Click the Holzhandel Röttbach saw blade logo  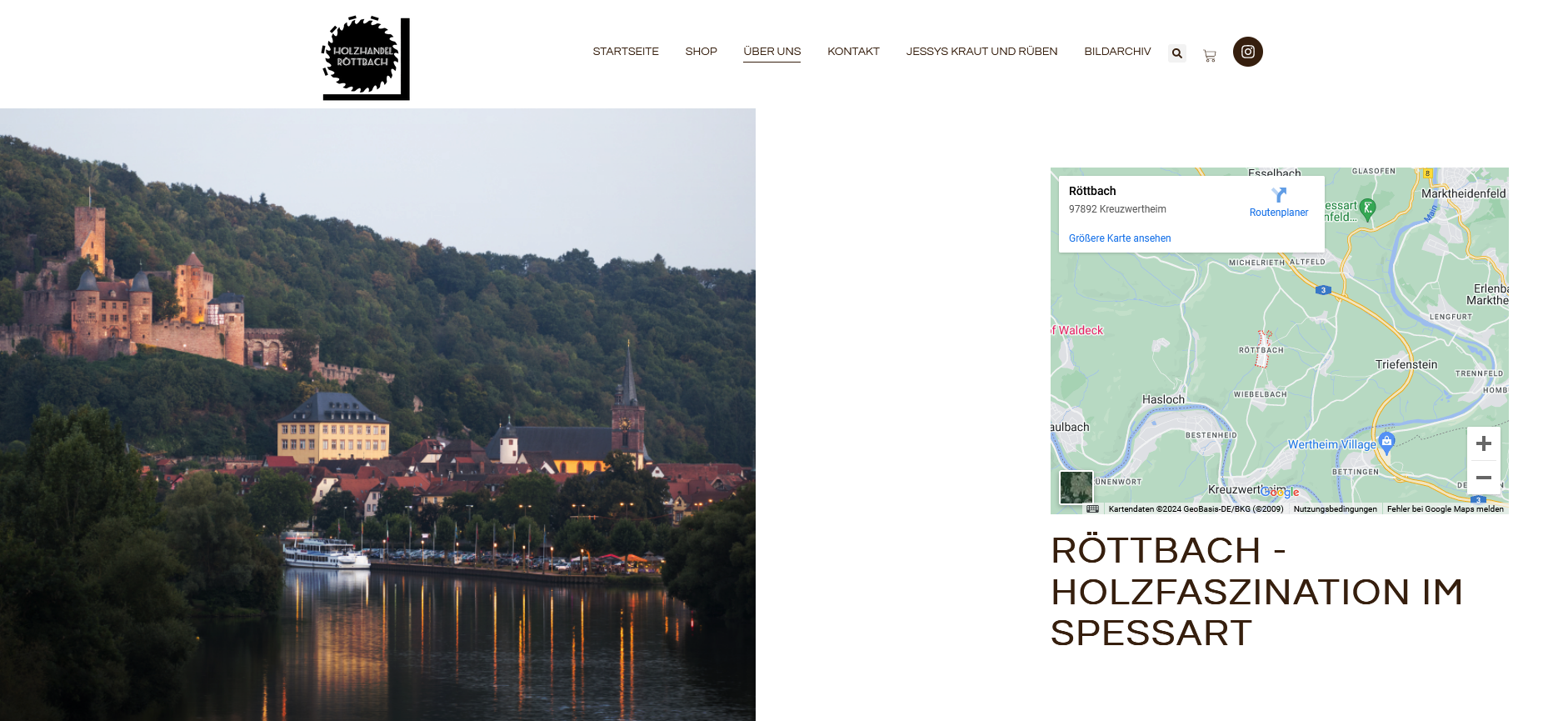pyautogui.click(x=365, y=58)
